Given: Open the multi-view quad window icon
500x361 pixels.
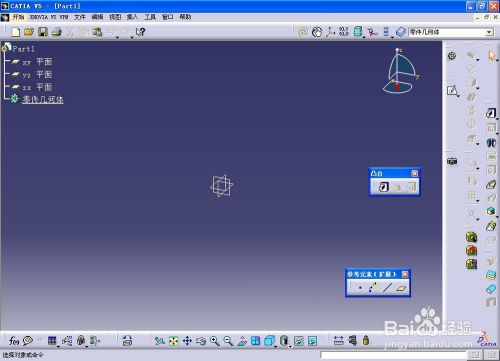Looking at the screenshot, I should (x=256, y=341).
